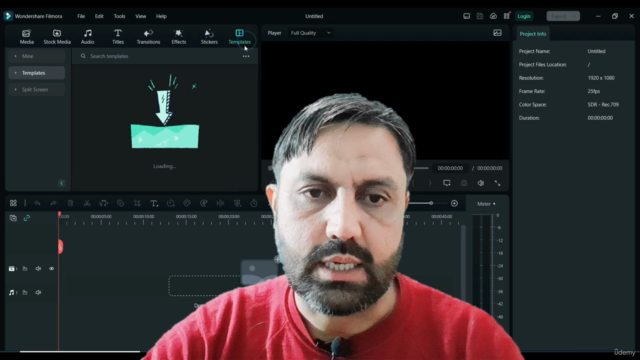Switch to the Audio tab
This screenshot has width=640, height=360.
(x=87, y=37)
